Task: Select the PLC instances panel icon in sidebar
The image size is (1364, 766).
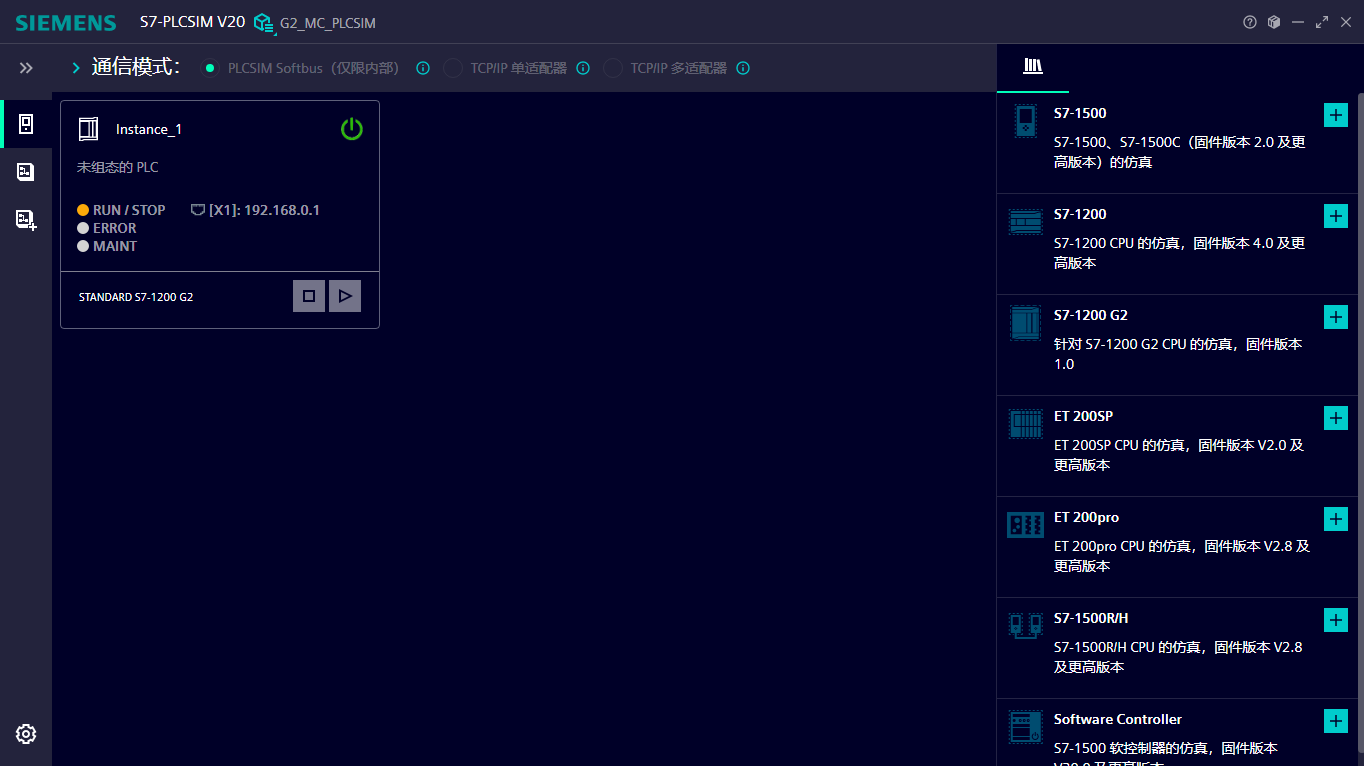Action: coord(25,123)
